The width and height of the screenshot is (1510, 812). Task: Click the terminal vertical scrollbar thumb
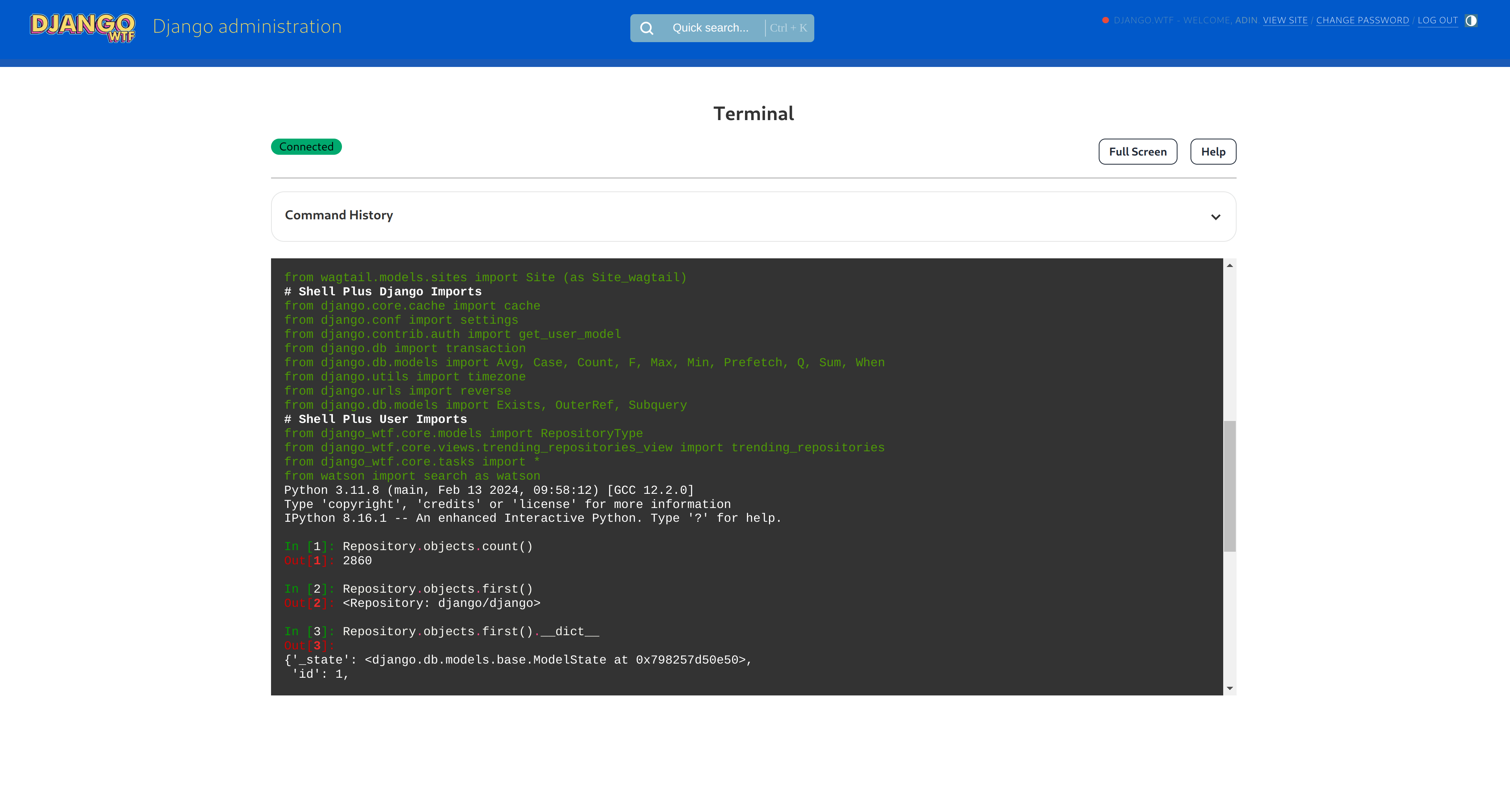pyautogui.click(x=1230, y=486)
